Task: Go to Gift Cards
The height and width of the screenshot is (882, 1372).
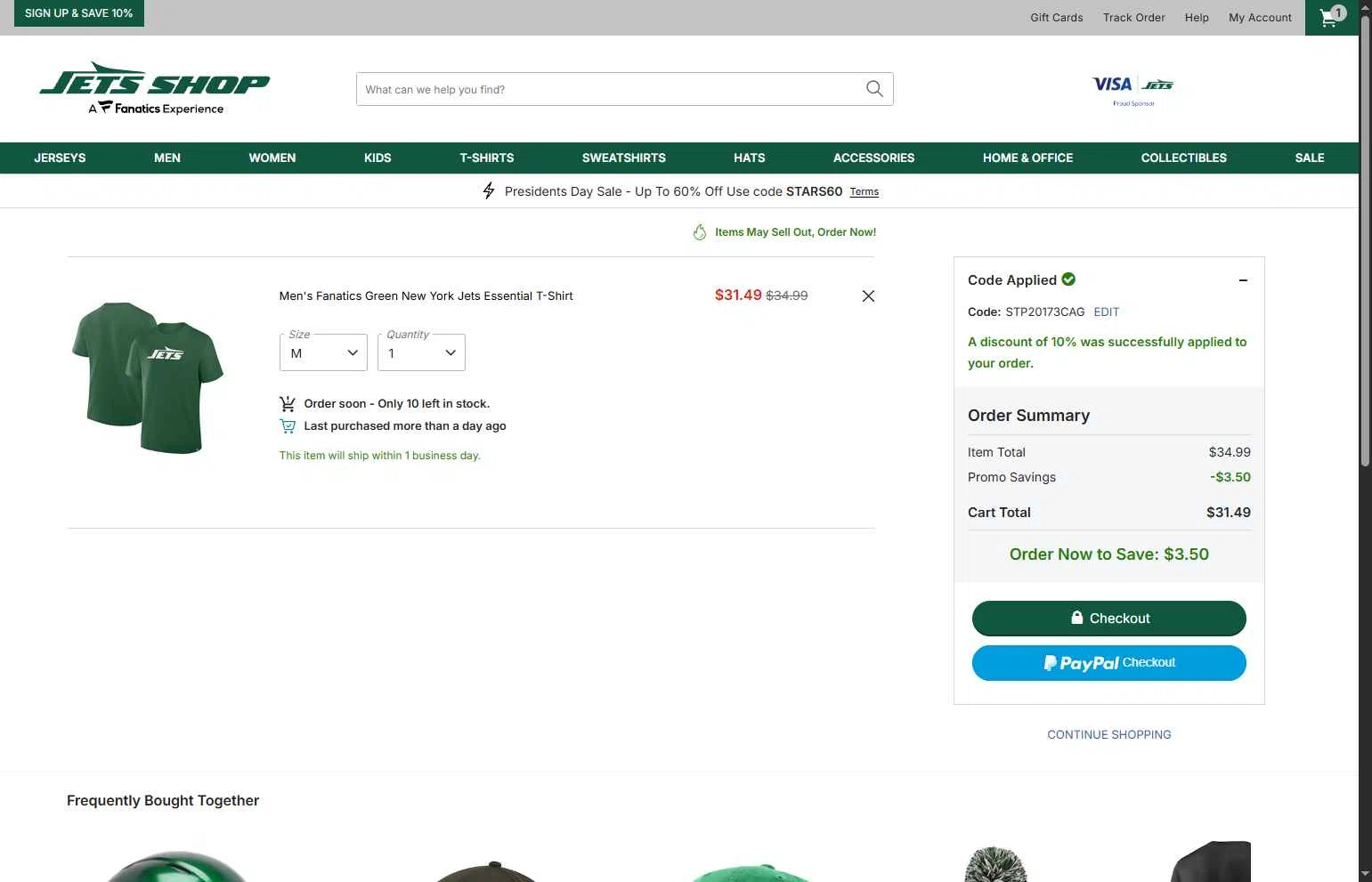Action: (x=1057, y=17)
